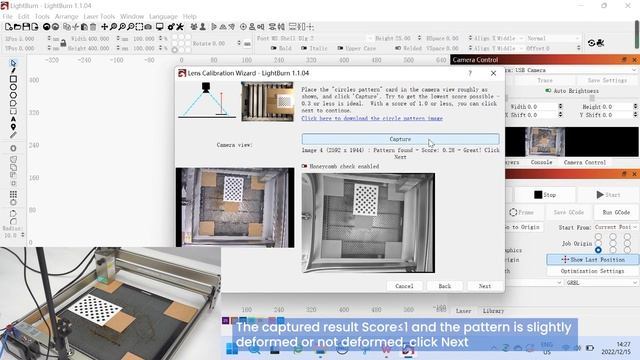Select the bottom-left Job Origin radio
640x360 pixels.
tap(598, 250)
